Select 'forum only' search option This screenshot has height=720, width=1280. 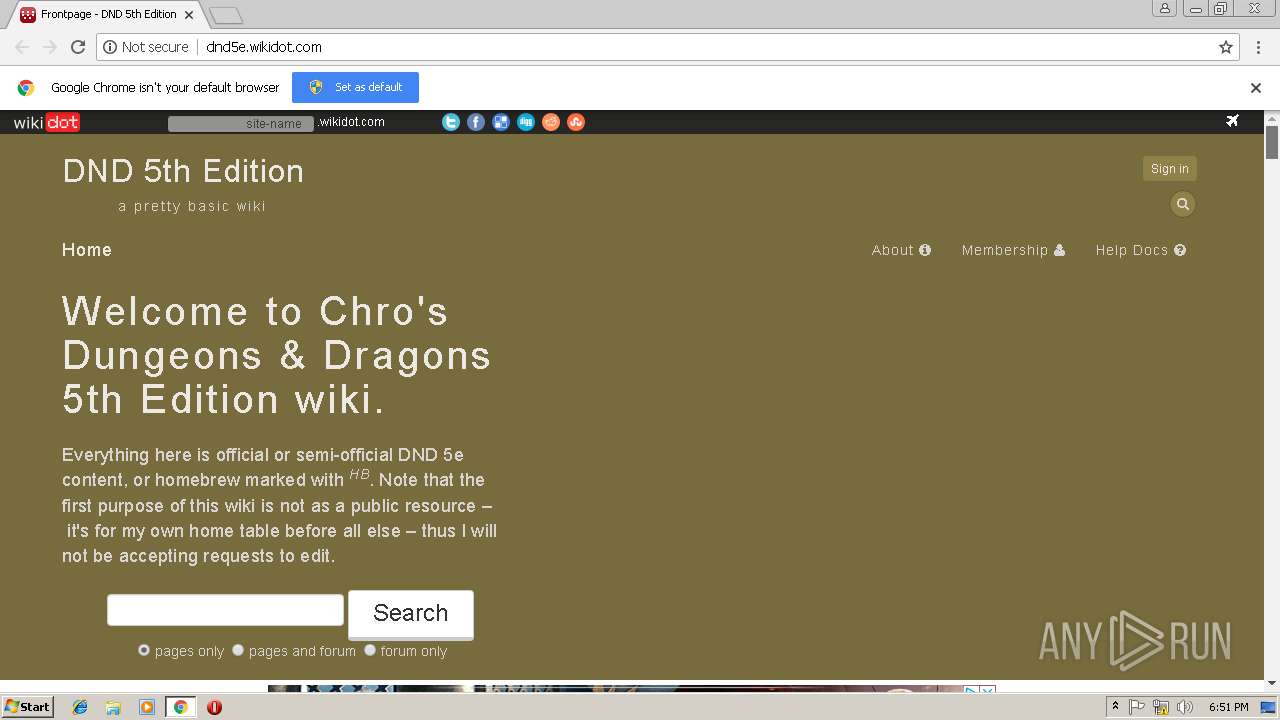370,650
